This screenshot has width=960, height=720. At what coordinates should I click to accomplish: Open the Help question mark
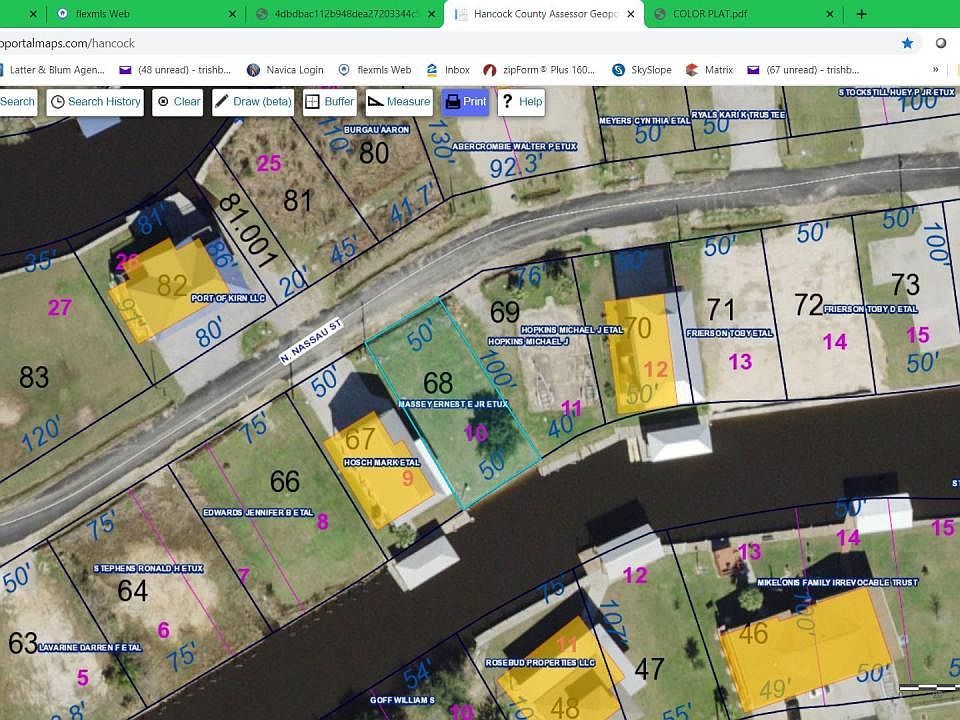[x=521, y=102]
